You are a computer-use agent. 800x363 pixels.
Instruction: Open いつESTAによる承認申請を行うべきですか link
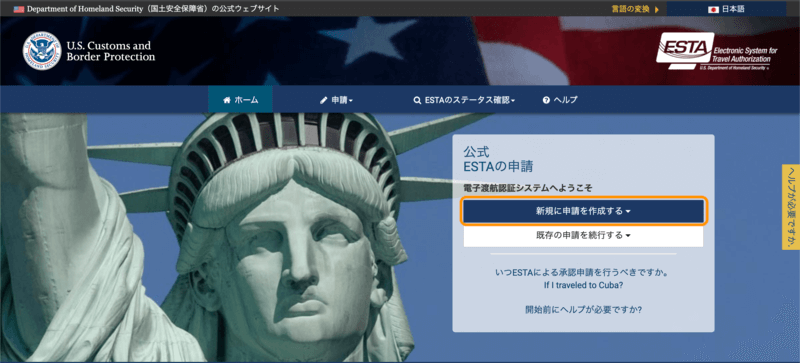click(583, 273)
